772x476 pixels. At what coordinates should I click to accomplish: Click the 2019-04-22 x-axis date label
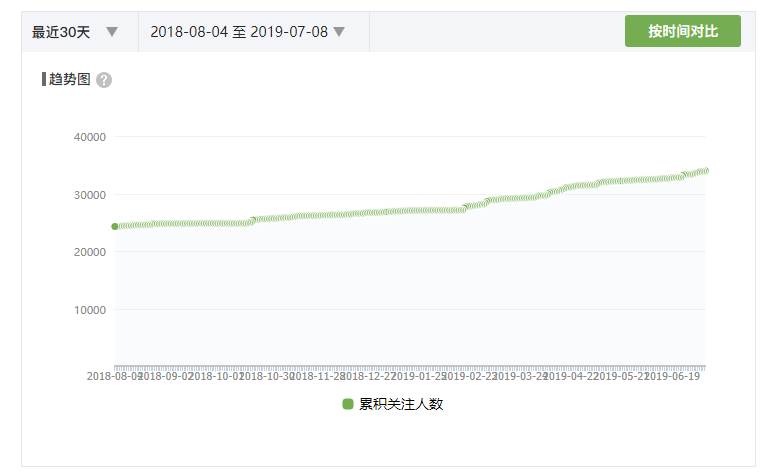[571, 377]
